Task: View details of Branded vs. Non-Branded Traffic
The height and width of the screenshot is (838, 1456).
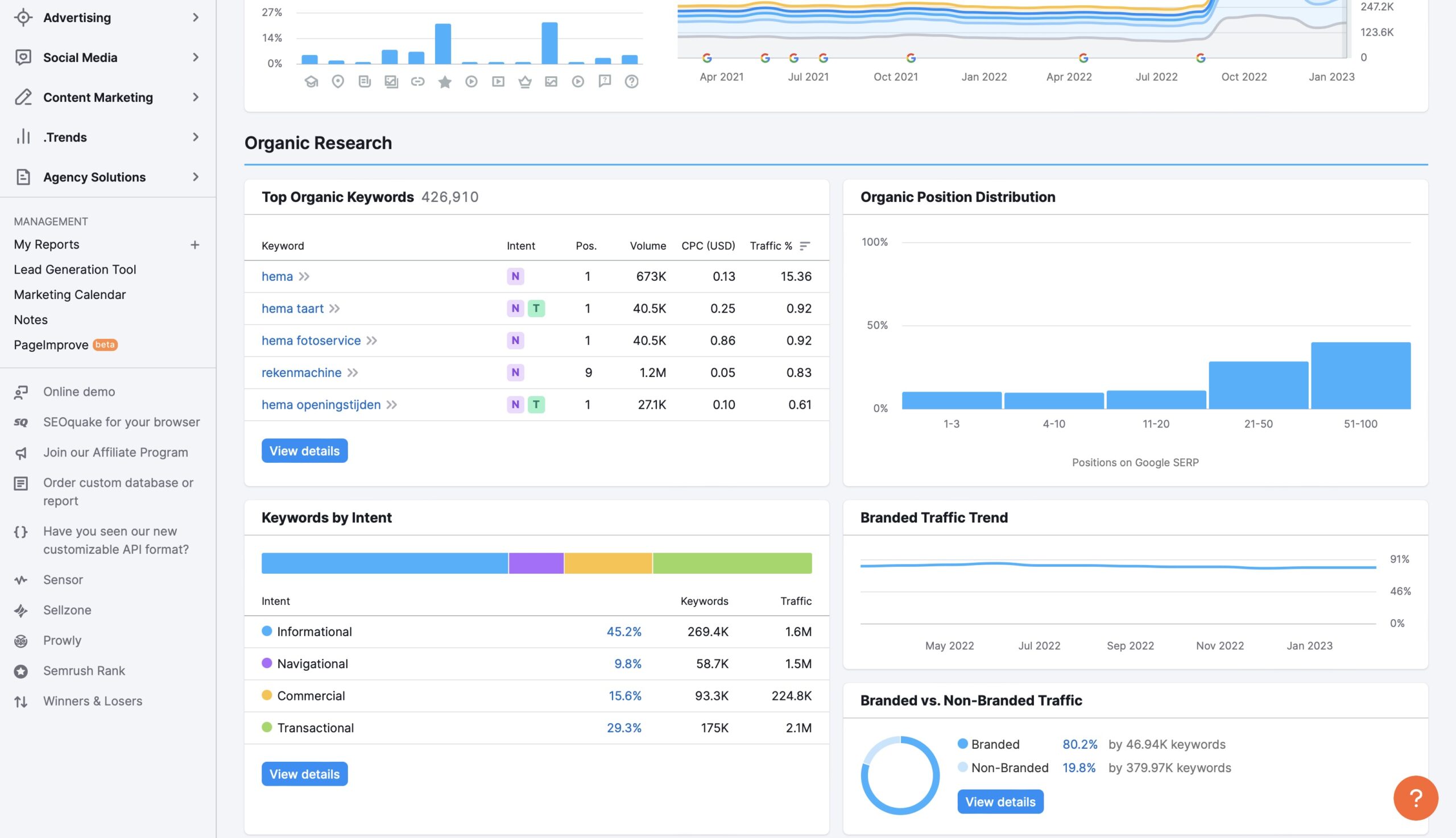Action: [x=1000, y=802]
